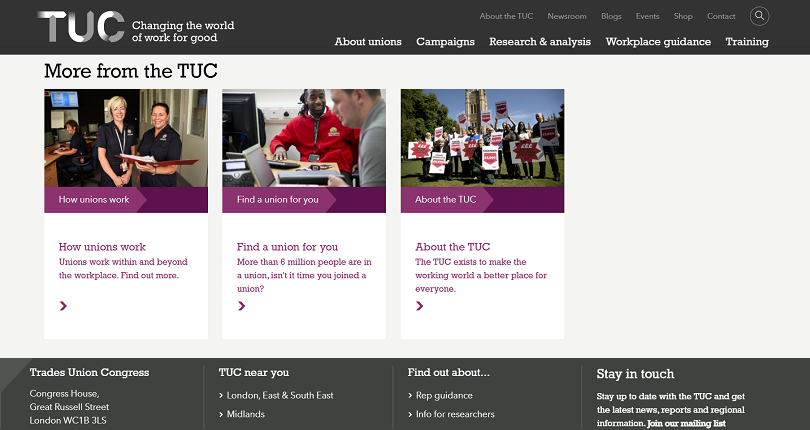
Task: Click 'More than 6 million people' description
Action: tap(304, 275)
